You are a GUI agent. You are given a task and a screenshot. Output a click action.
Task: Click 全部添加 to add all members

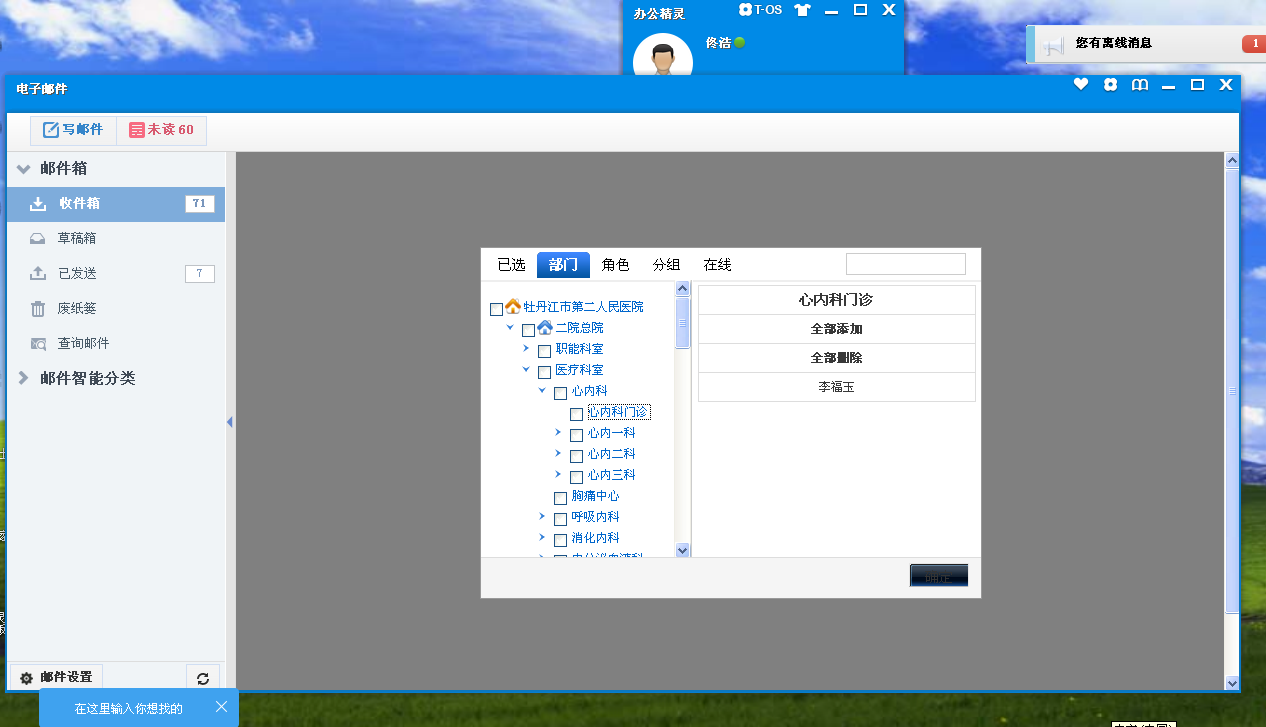click(836, 329)
